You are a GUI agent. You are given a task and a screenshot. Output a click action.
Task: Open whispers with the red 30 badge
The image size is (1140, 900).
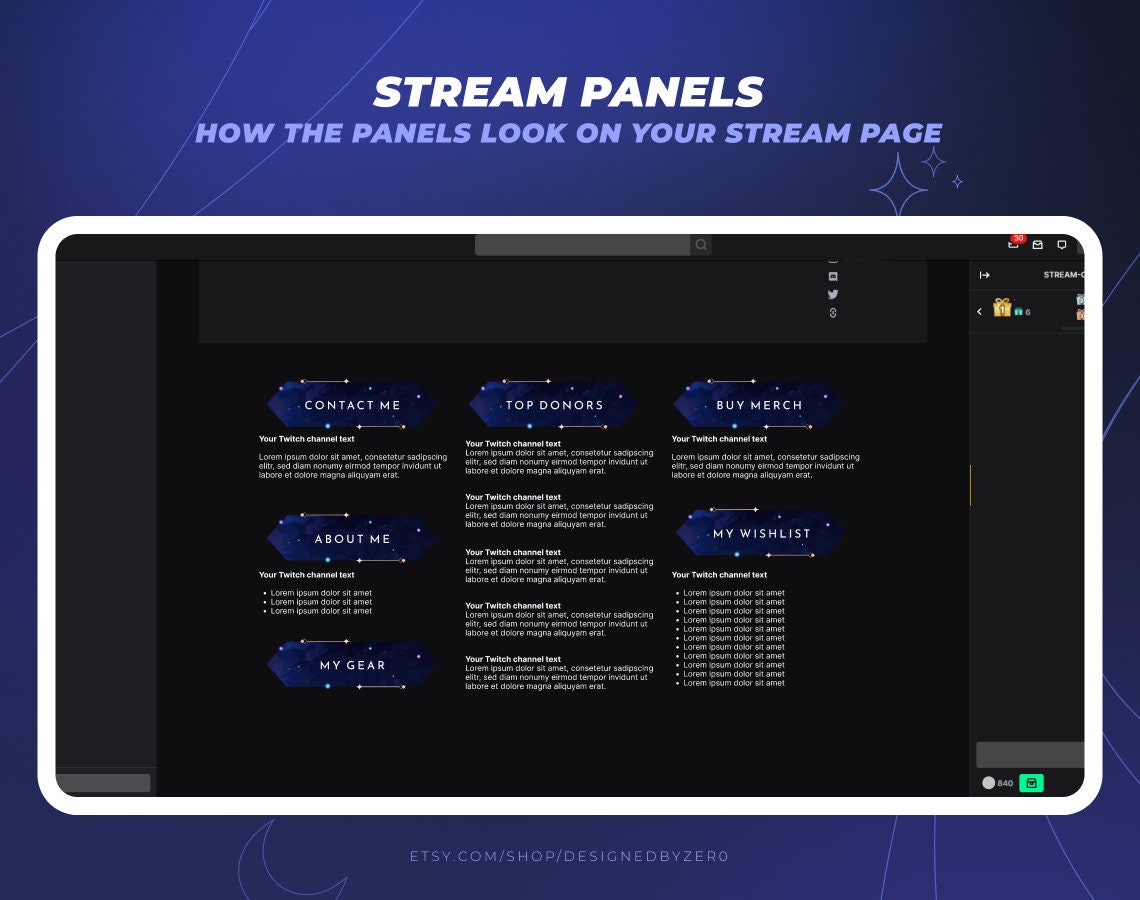click(x=1013, y=245)
